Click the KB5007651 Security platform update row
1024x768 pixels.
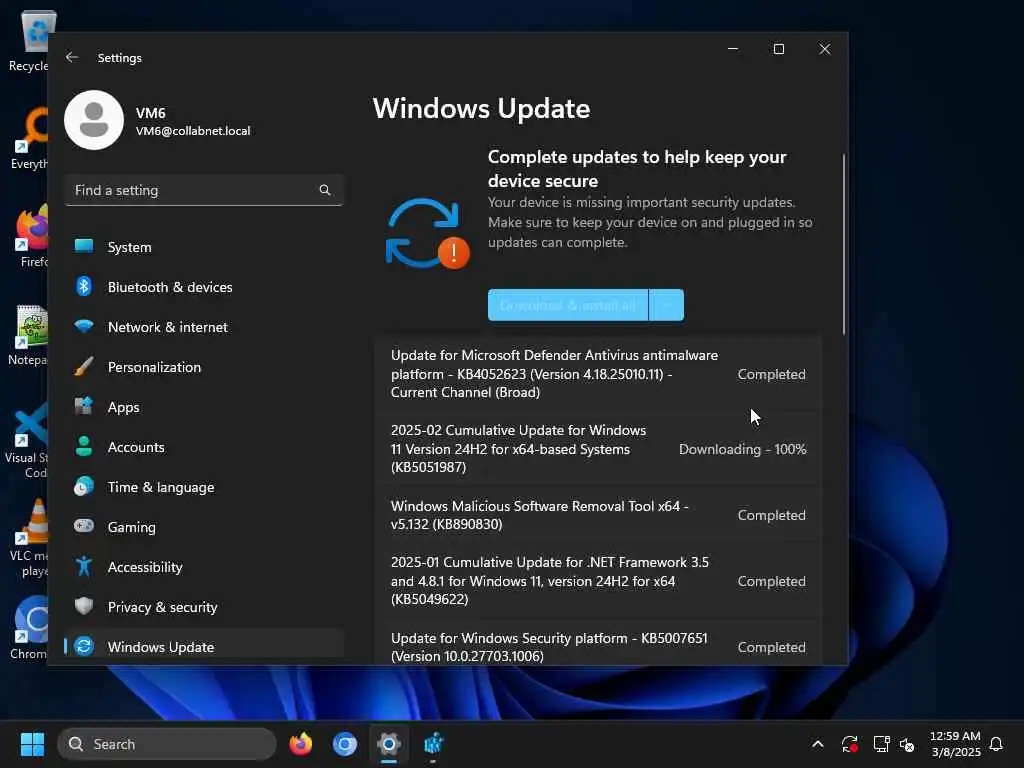[598, 643]
